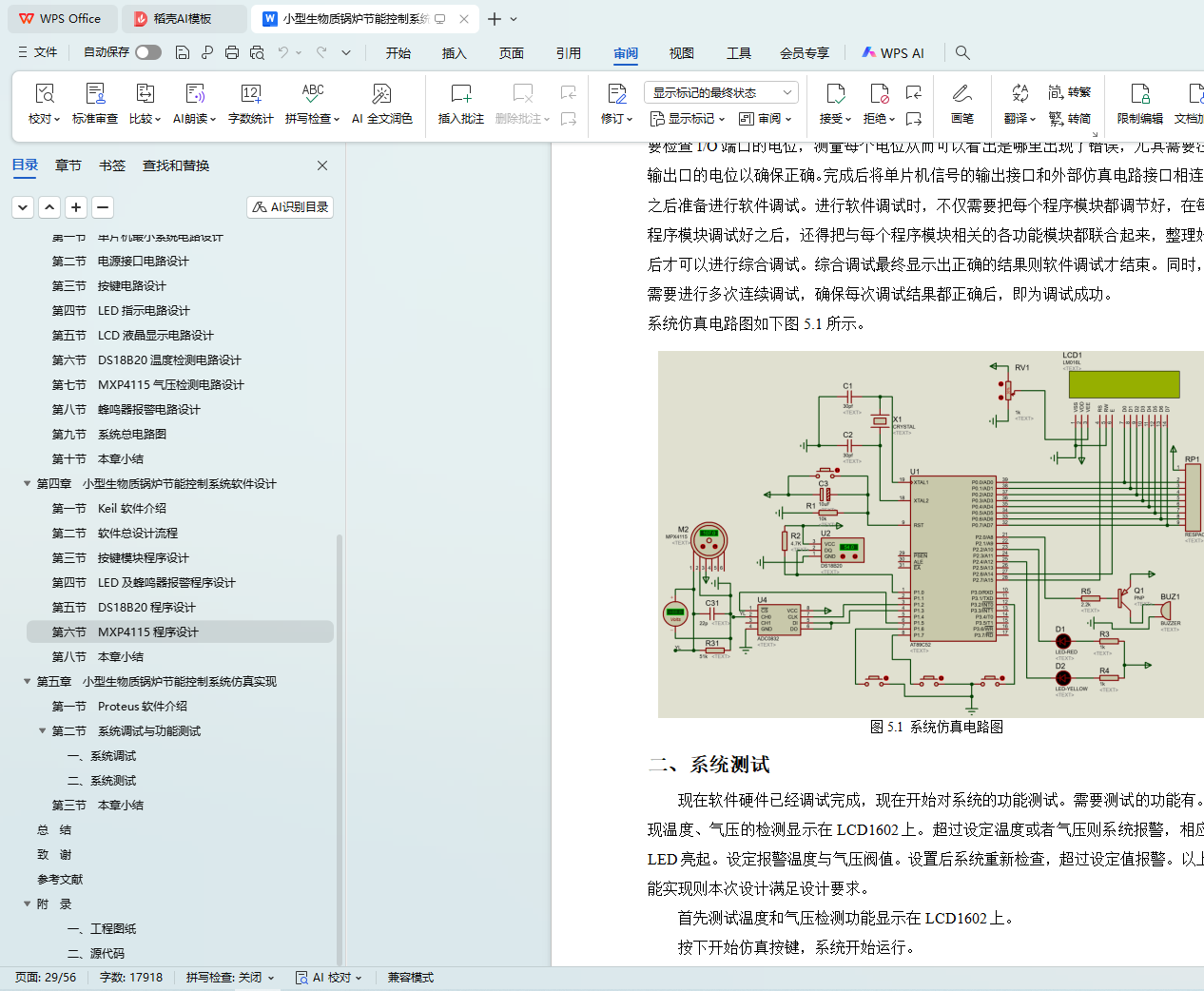This screenshot has height=991, width=1204.
Task: Toggle the 自动保存 autosave switch
Action: click(x=147, y=52)
